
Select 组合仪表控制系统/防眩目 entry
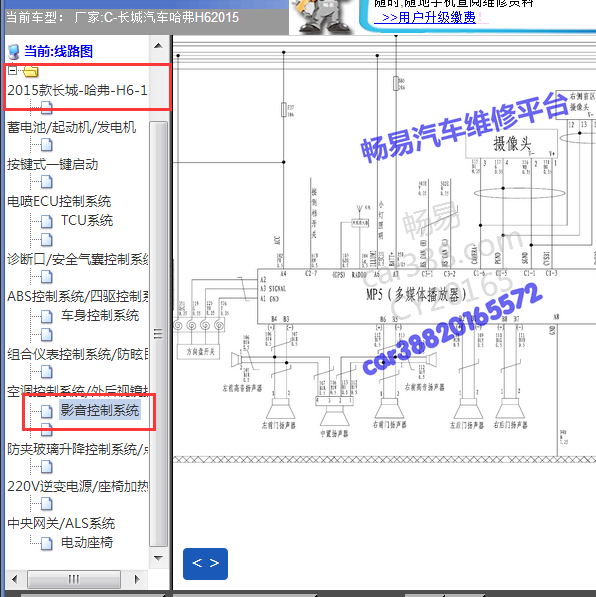coord(78,354)
